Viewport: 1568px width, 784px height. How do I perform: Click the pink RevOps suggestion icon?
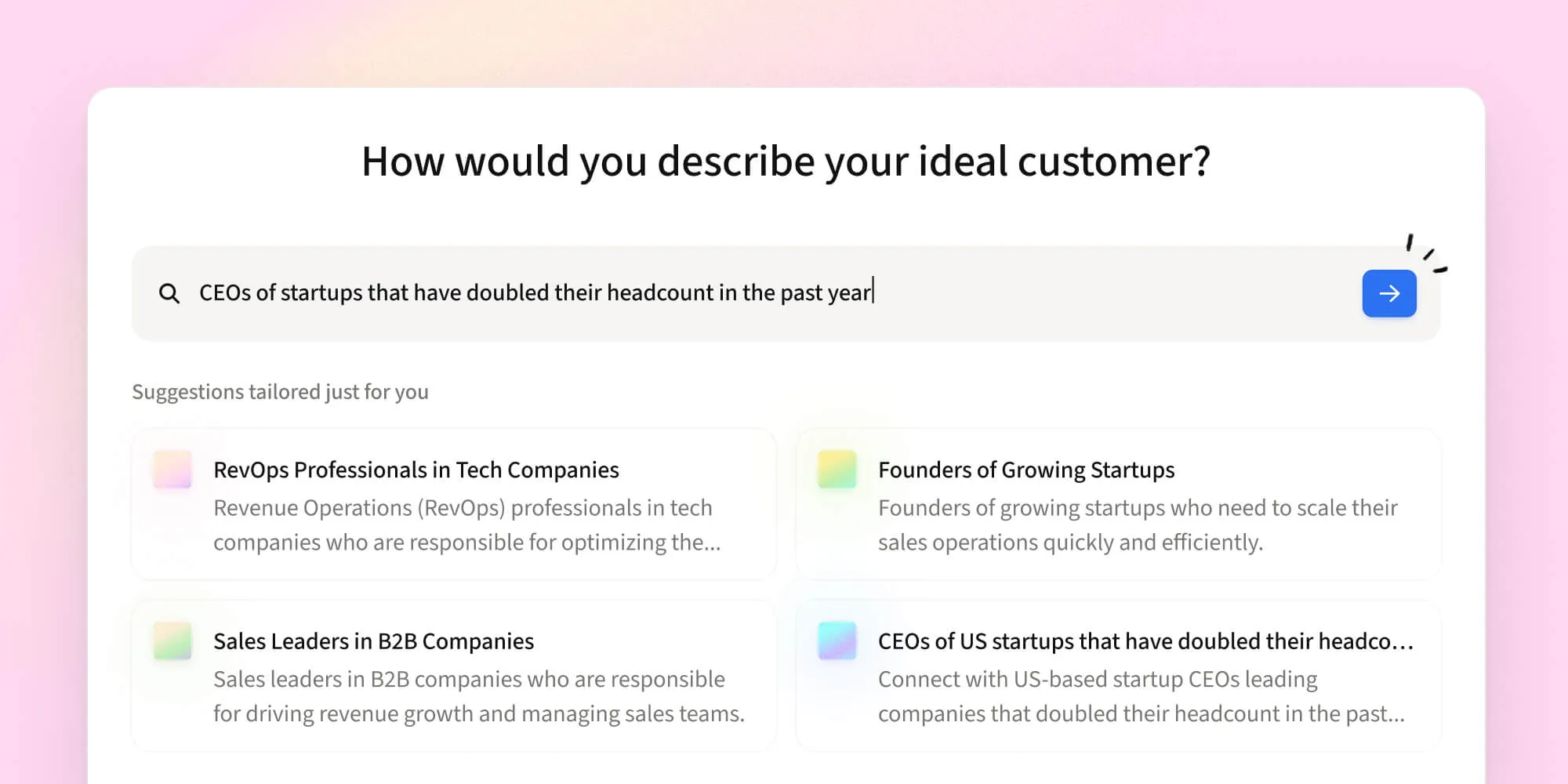tap(172, 470)
